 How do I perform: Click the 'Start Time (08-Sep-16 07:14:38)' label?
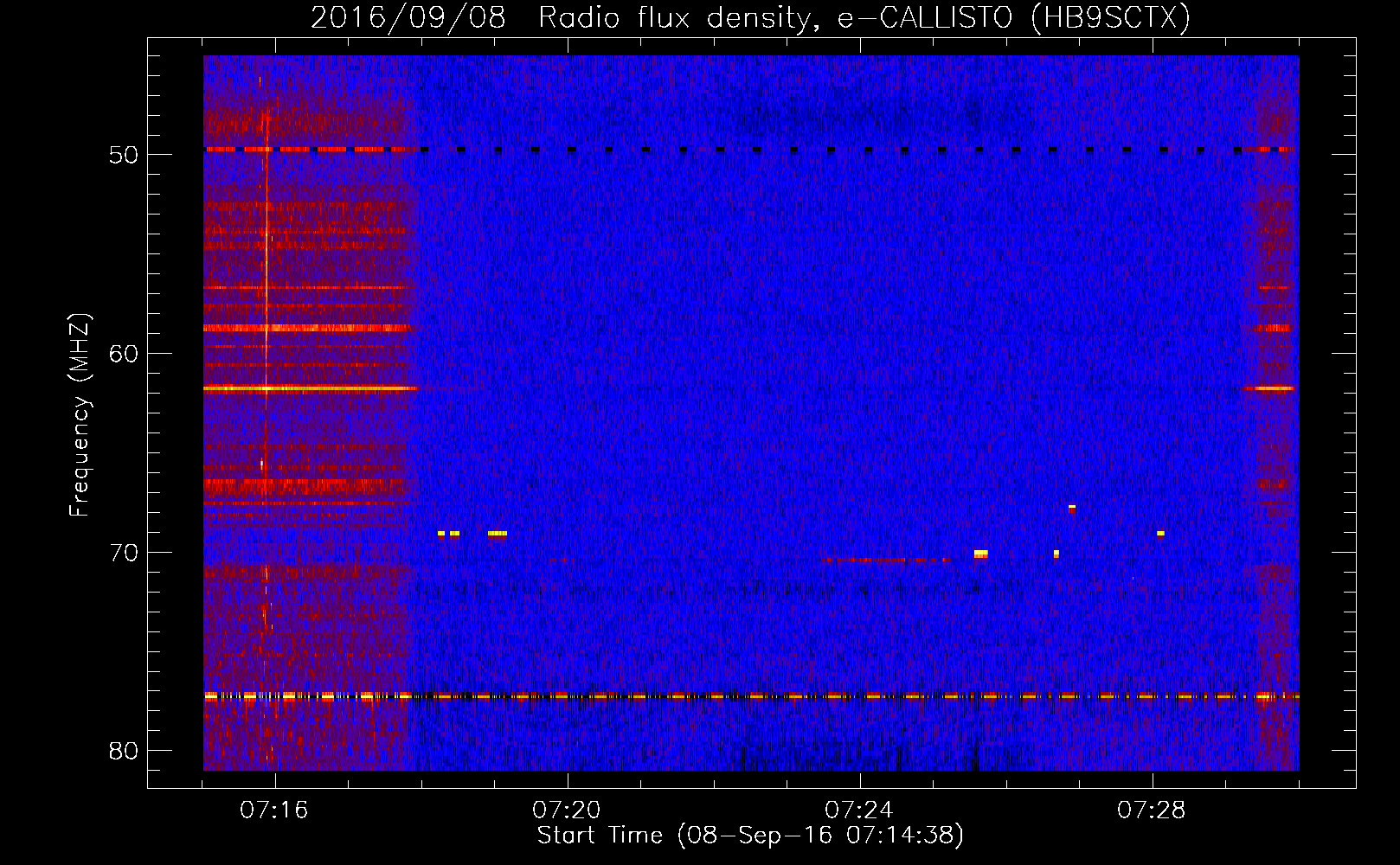[750, 836]
